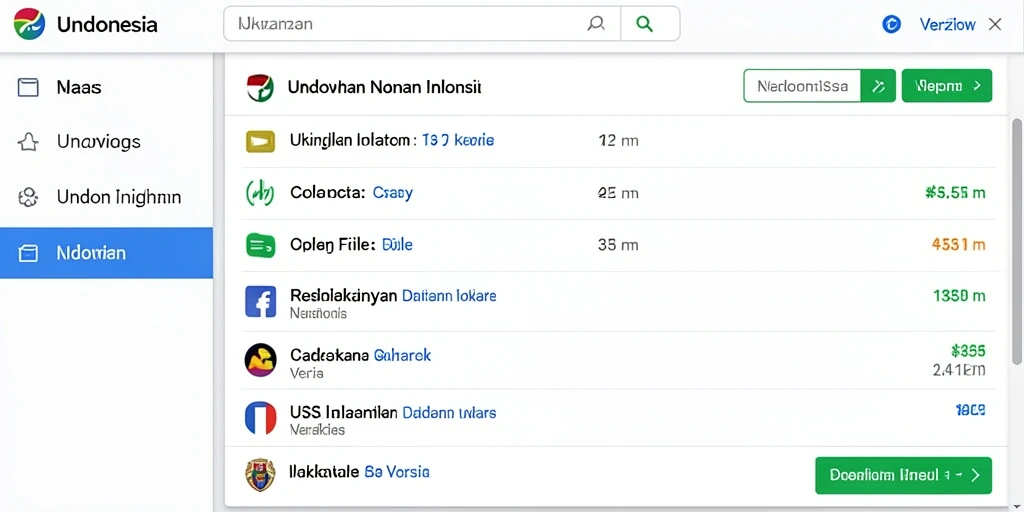Click the 25 m value
The image size is (1024, 512).
click(618, 193)
